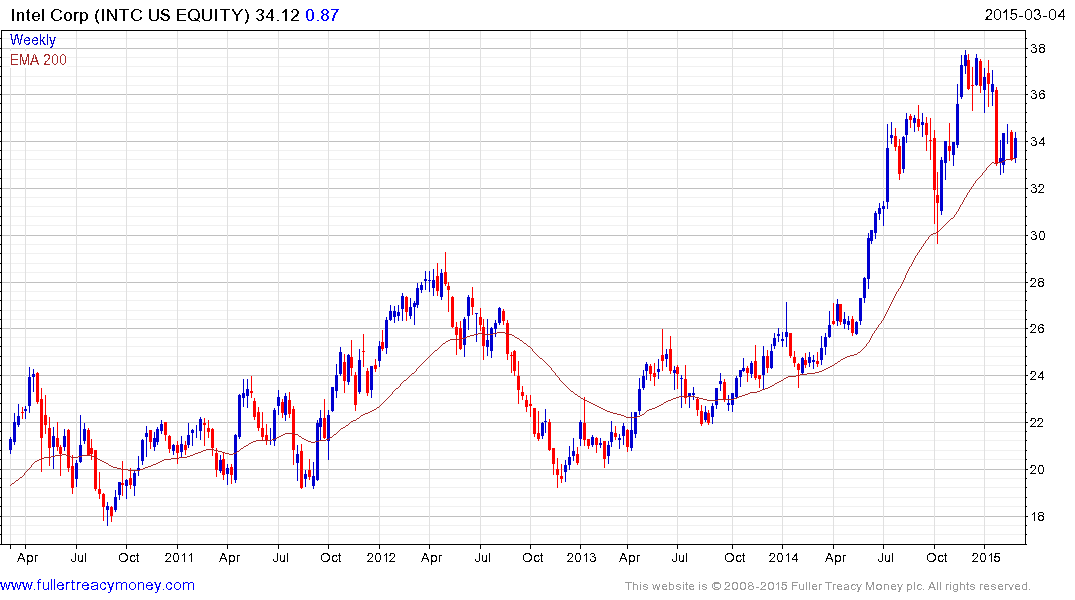Select the 'Weekly' interval label
Image resolution: width=1075 pixels, height=600 pixels.
click(33, 40)
